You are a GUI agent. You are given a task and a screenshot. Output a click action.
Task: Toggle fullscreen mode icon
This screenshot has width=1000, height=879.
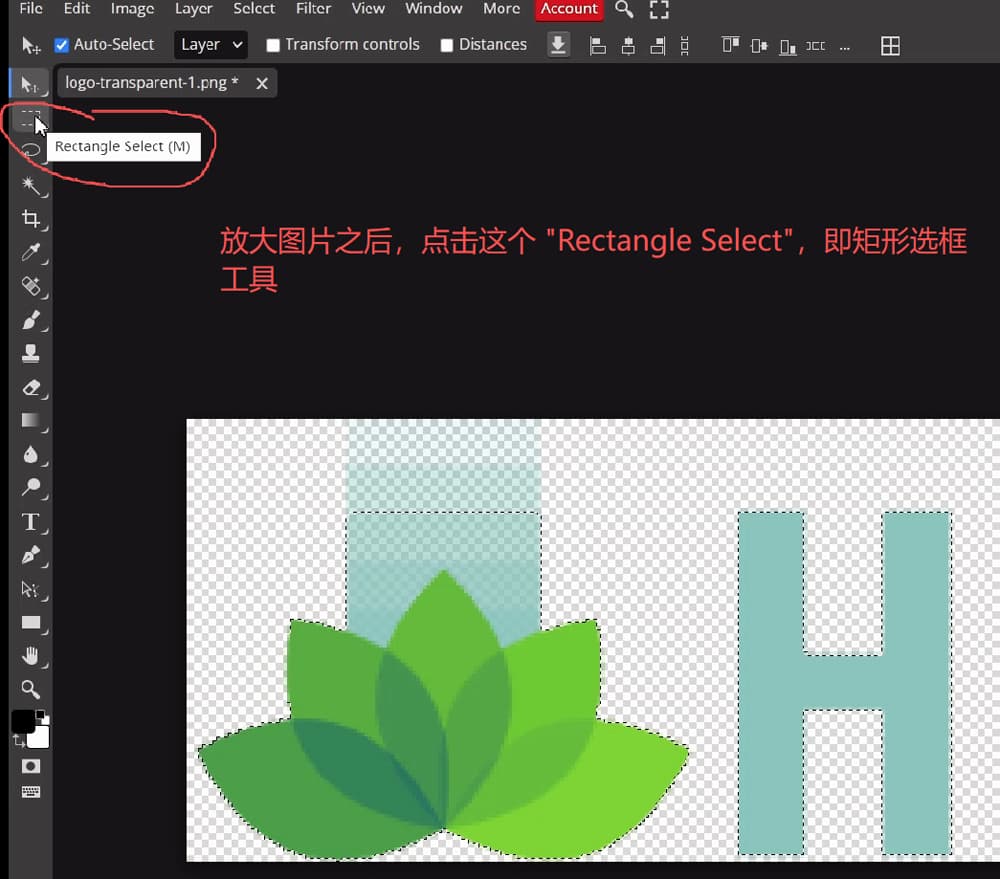pyautogui.click(x=659, y=9)
